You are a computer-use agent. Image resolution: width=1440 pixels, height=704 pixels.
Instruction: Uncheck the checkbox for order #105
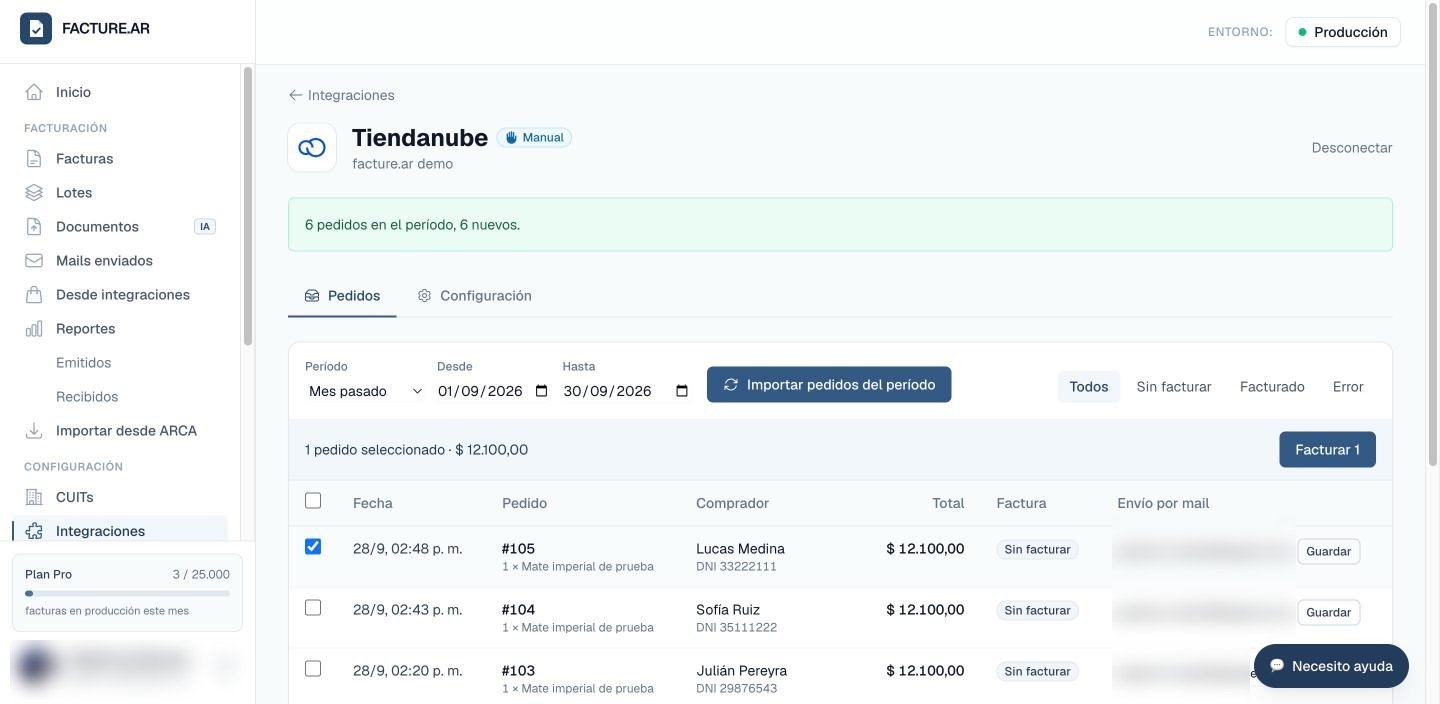click(313, 546)
